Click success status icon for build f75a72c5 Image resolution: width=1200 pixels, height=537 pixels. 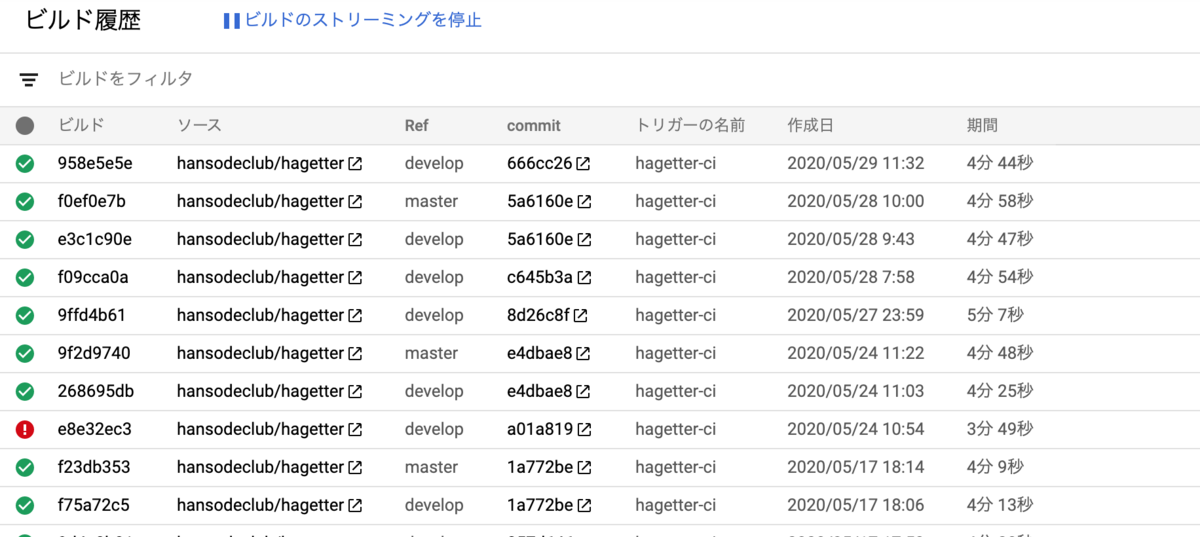click(x=25, y=505)
